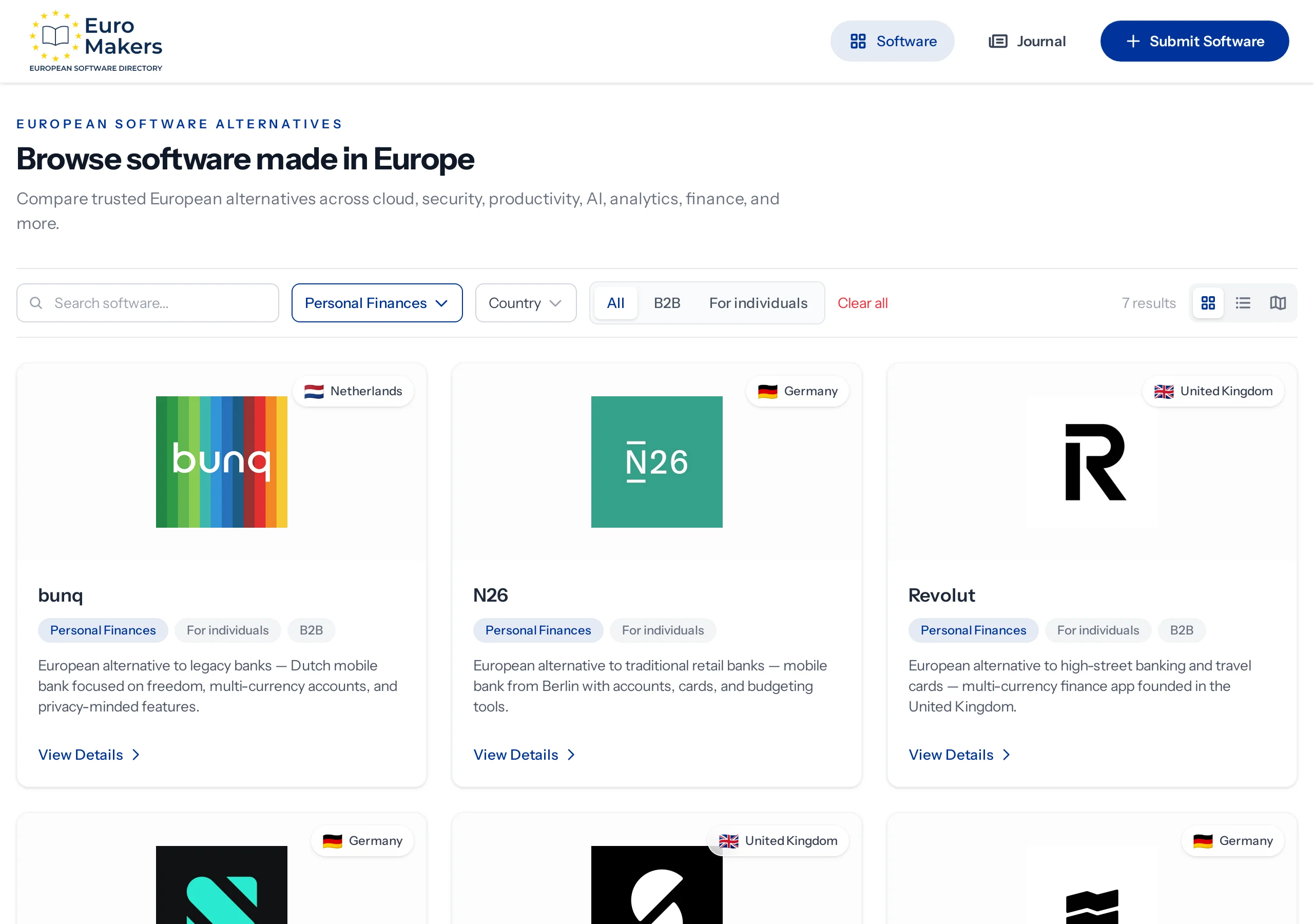
Task: Switch to map view layout
Action: tap(1278, 303)
